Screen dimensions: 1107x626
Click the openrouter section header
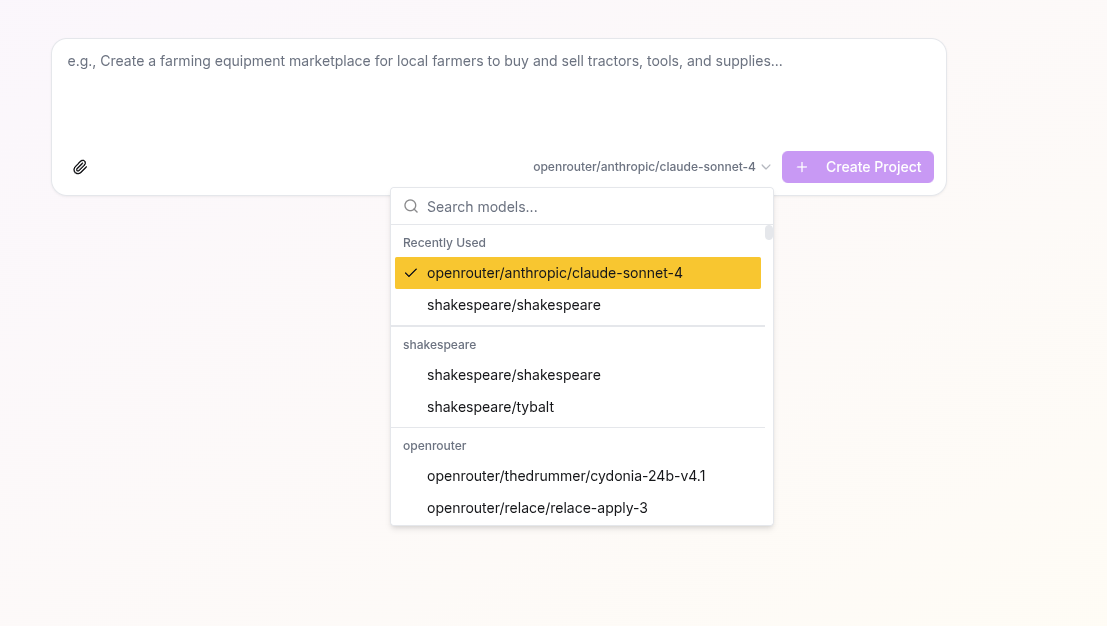point(434,445)
